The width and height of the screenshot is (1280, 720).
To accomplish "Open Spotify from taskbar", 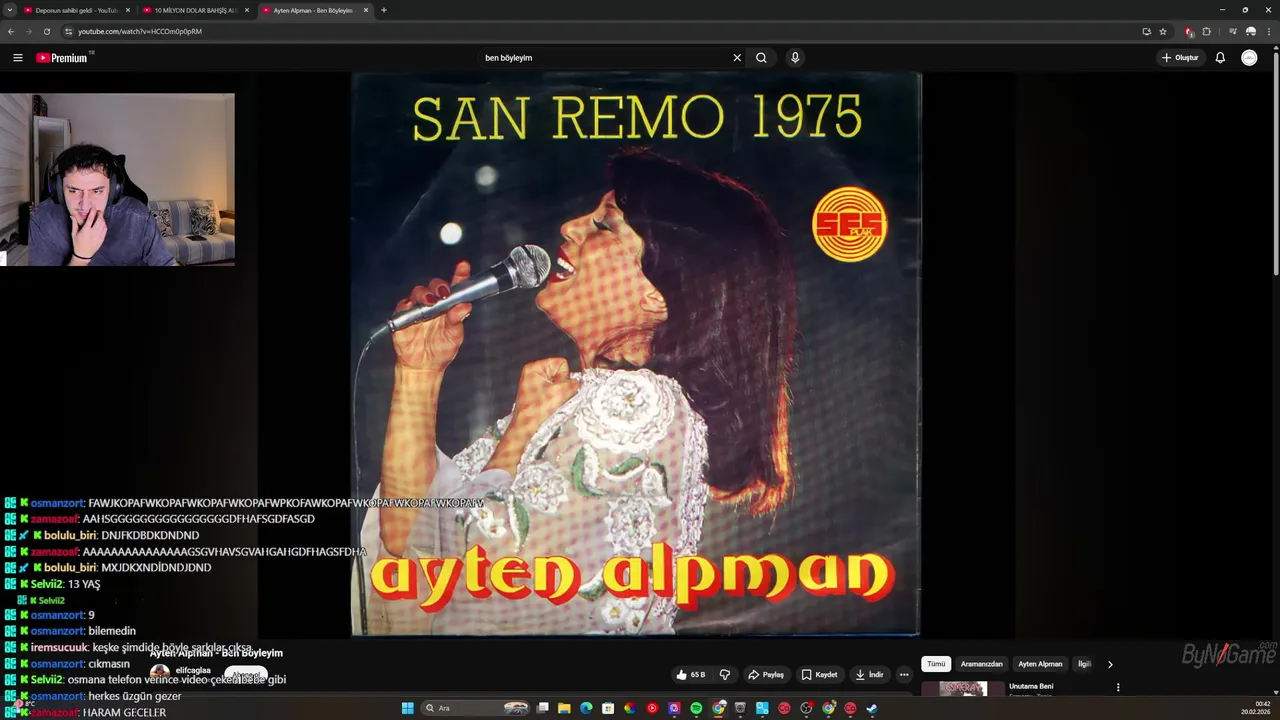I will point(696,708).
